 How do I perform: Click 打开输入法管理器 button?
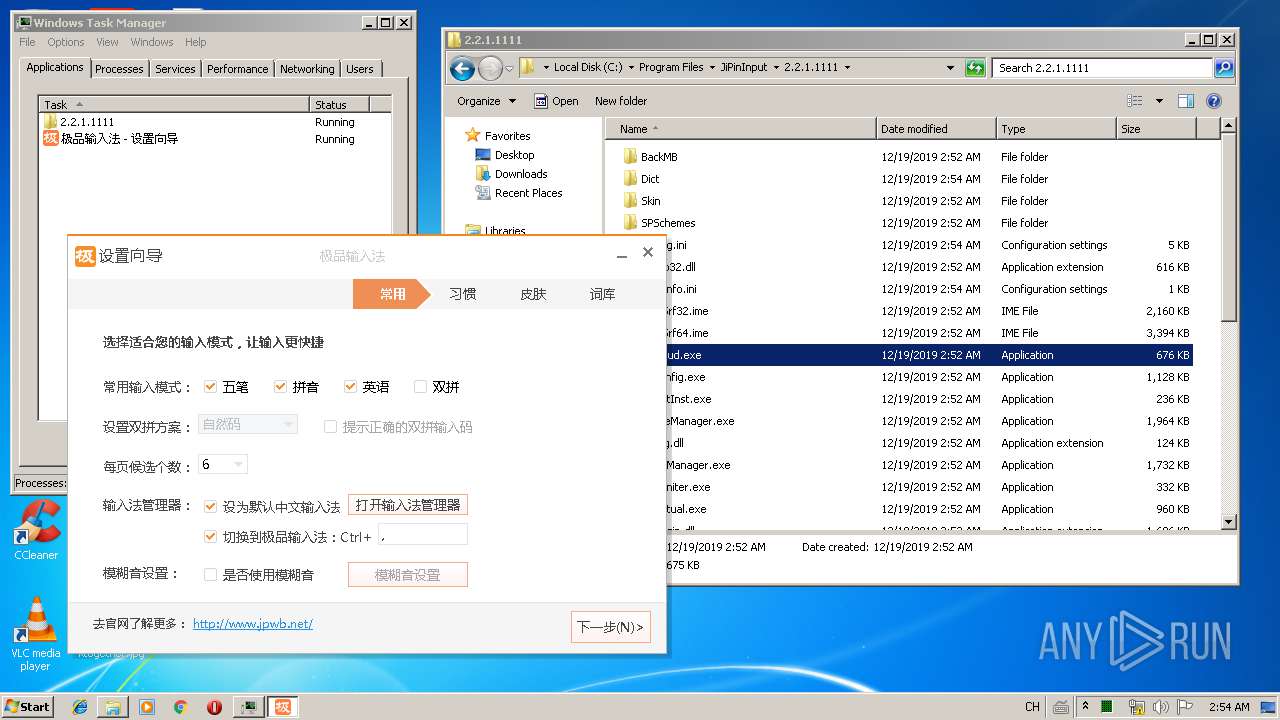pos(408,506)
